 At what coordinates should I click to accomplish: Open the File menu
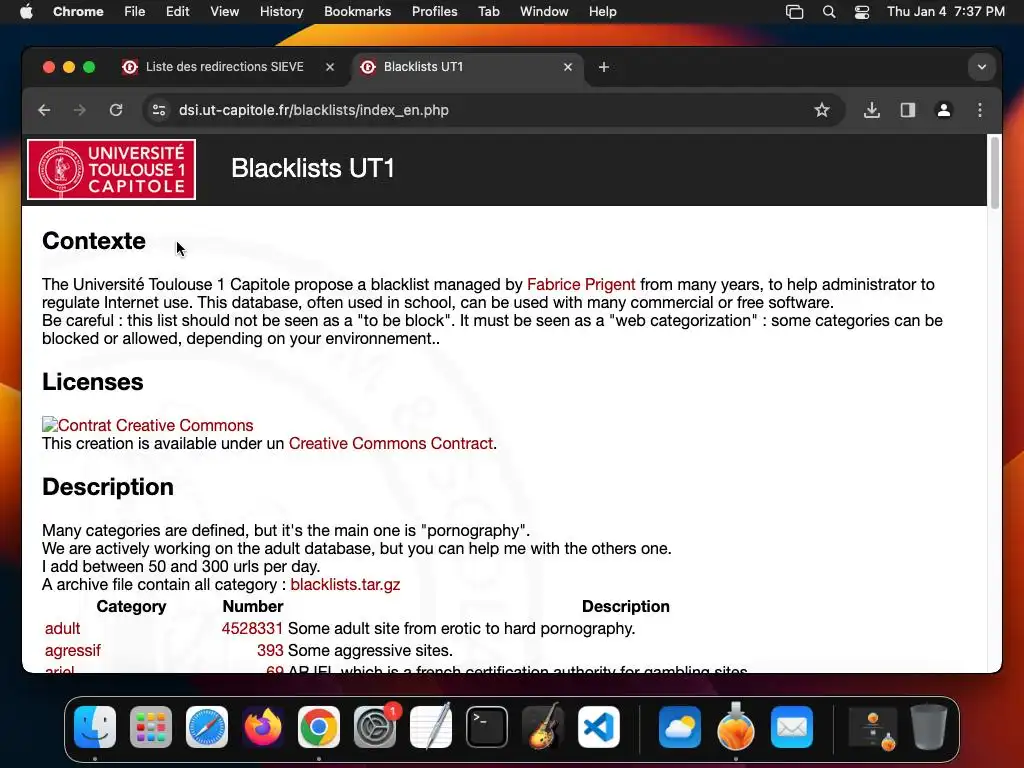(135, 12)
